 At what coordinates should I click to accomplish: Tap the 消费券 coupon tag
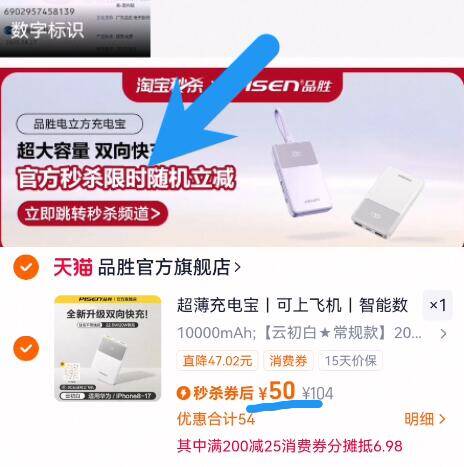pyautogui.click(x=288, y=361)
